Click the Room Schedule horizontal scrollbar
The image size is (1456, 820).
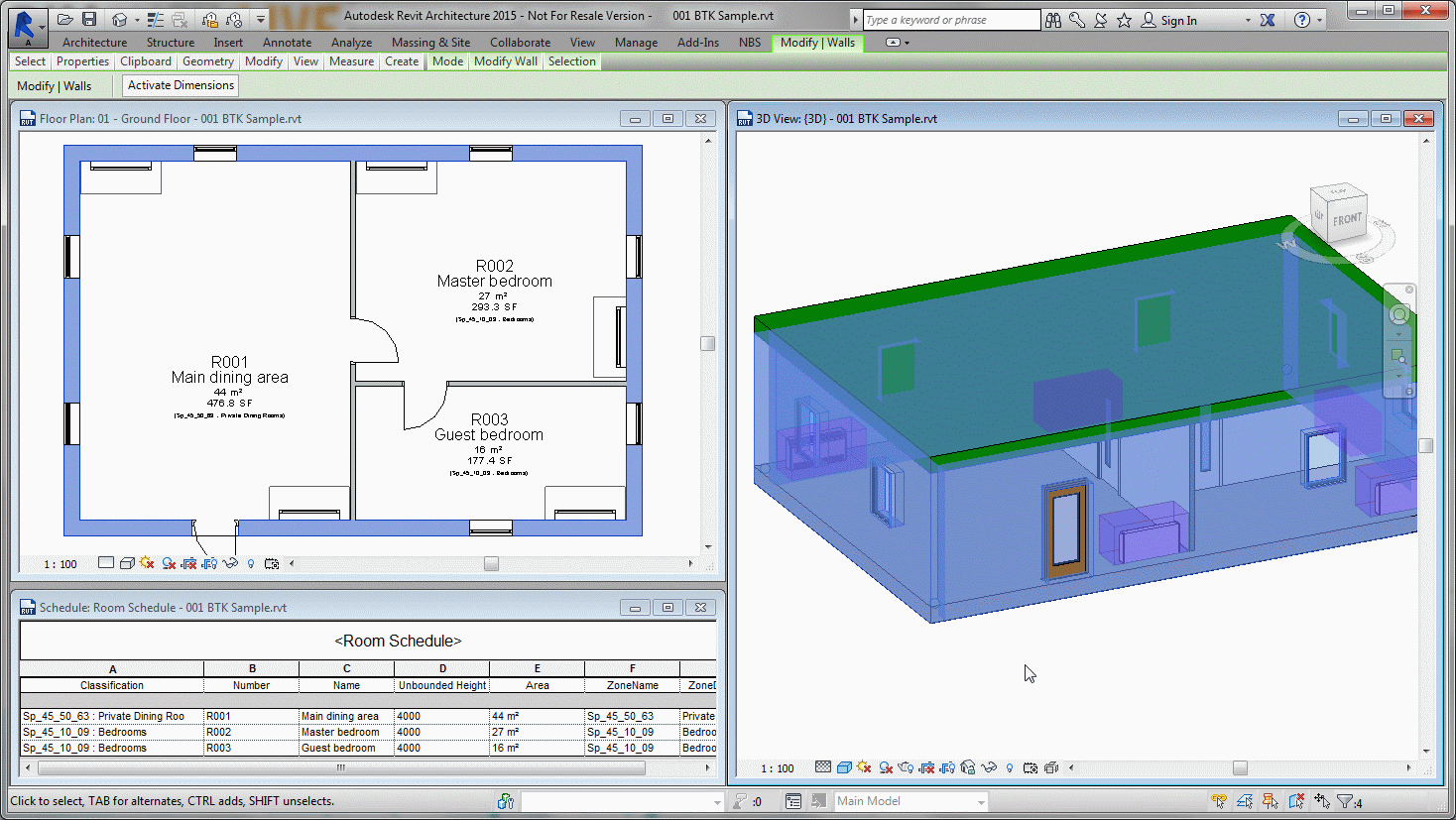click(340, 767)
